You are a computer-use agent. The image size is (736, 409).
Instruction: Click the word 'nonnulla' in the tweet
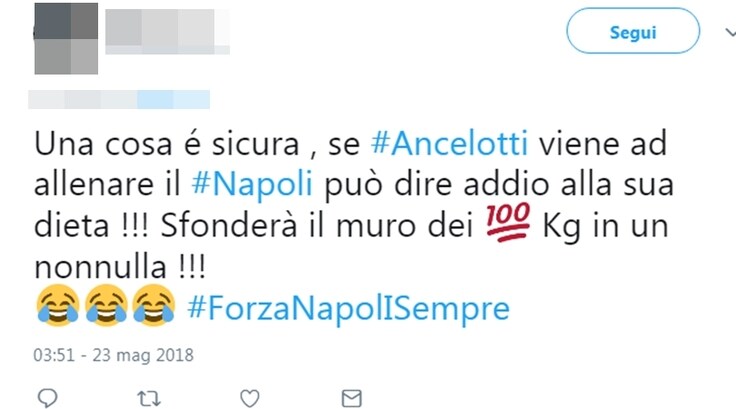[x=100, y=267]
